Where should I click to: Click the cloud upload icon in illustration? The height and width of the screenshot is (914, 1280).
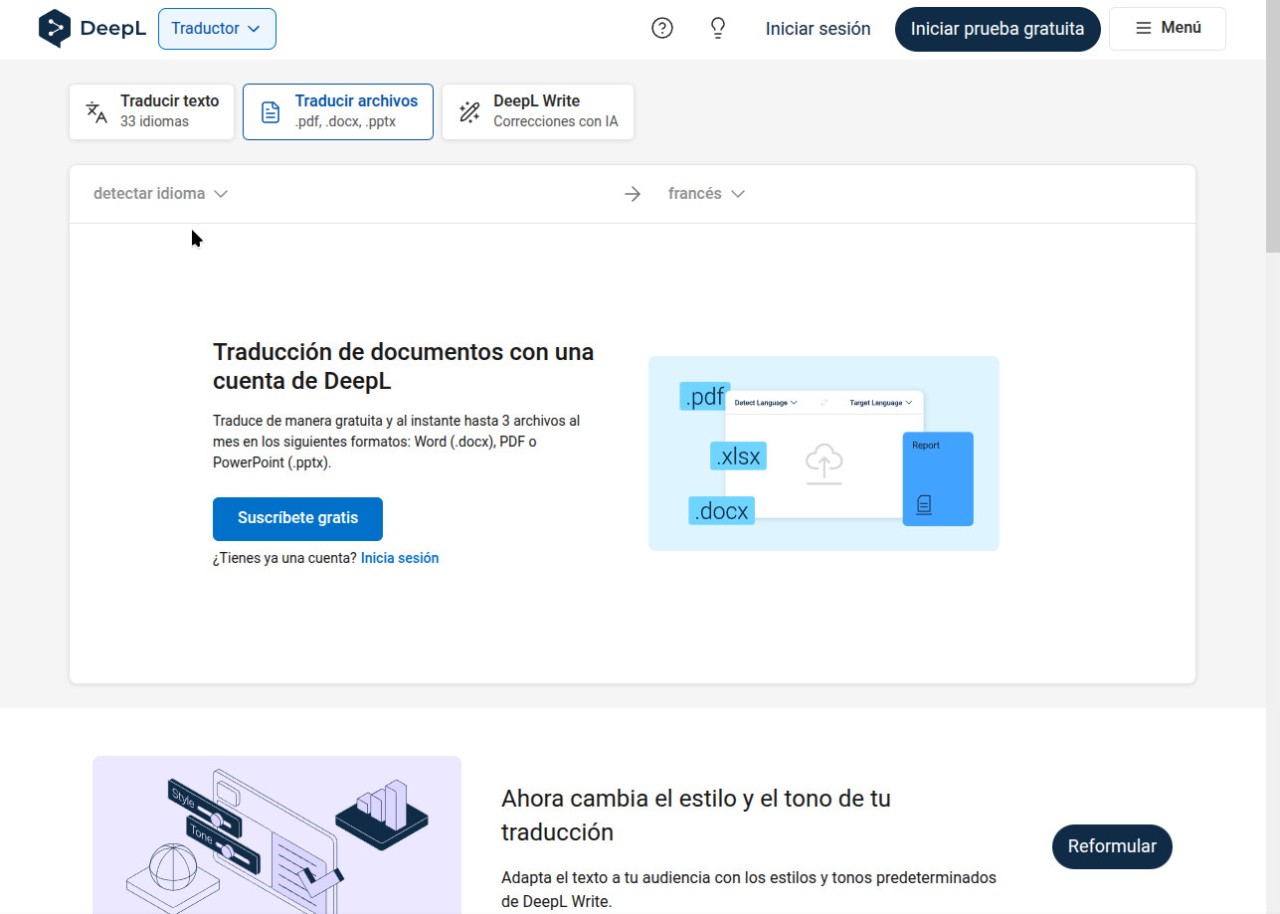pos(823,463)
